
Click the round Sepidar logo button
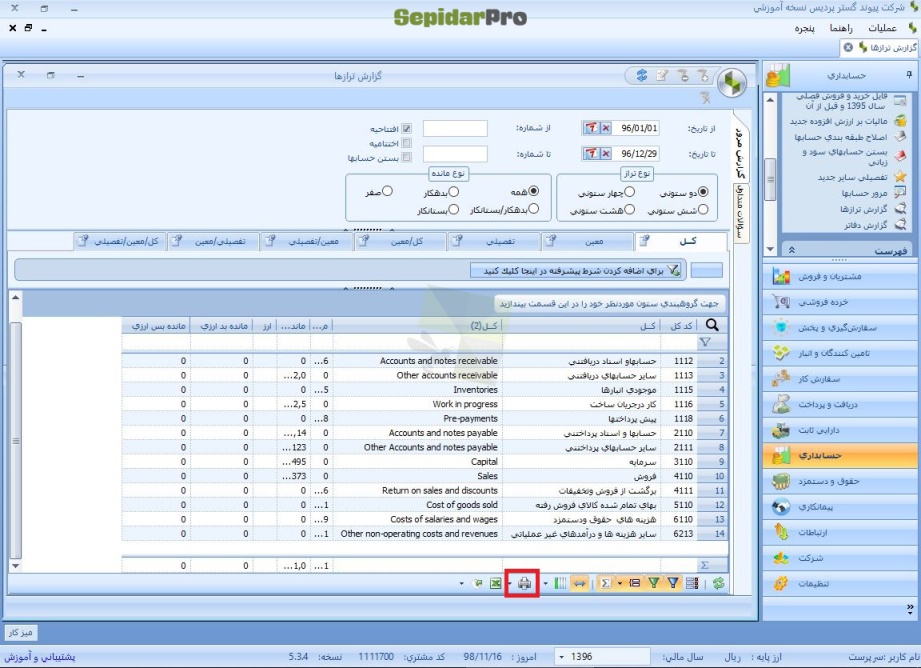coord(732,83)
